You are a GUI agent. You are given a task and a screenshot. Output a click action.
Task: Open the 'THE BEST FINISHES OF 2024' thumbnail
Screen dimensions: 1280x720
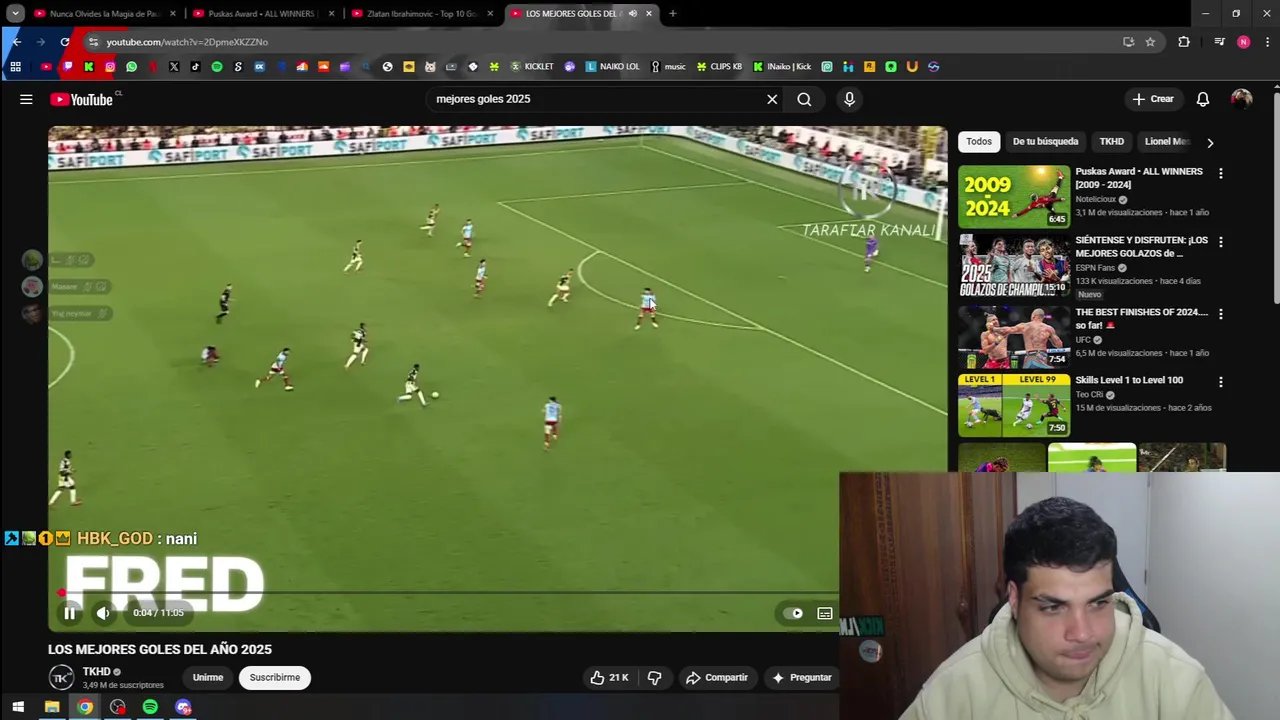(1014, 337)
